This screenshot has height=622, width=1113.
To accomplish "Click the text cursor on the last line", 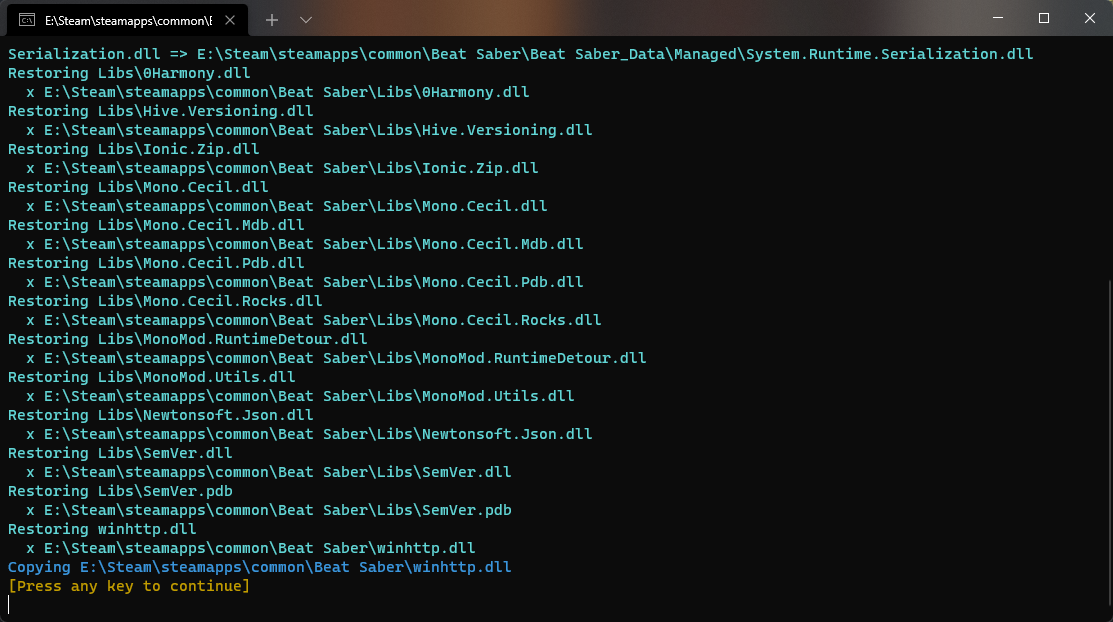I will coord(9,605).
